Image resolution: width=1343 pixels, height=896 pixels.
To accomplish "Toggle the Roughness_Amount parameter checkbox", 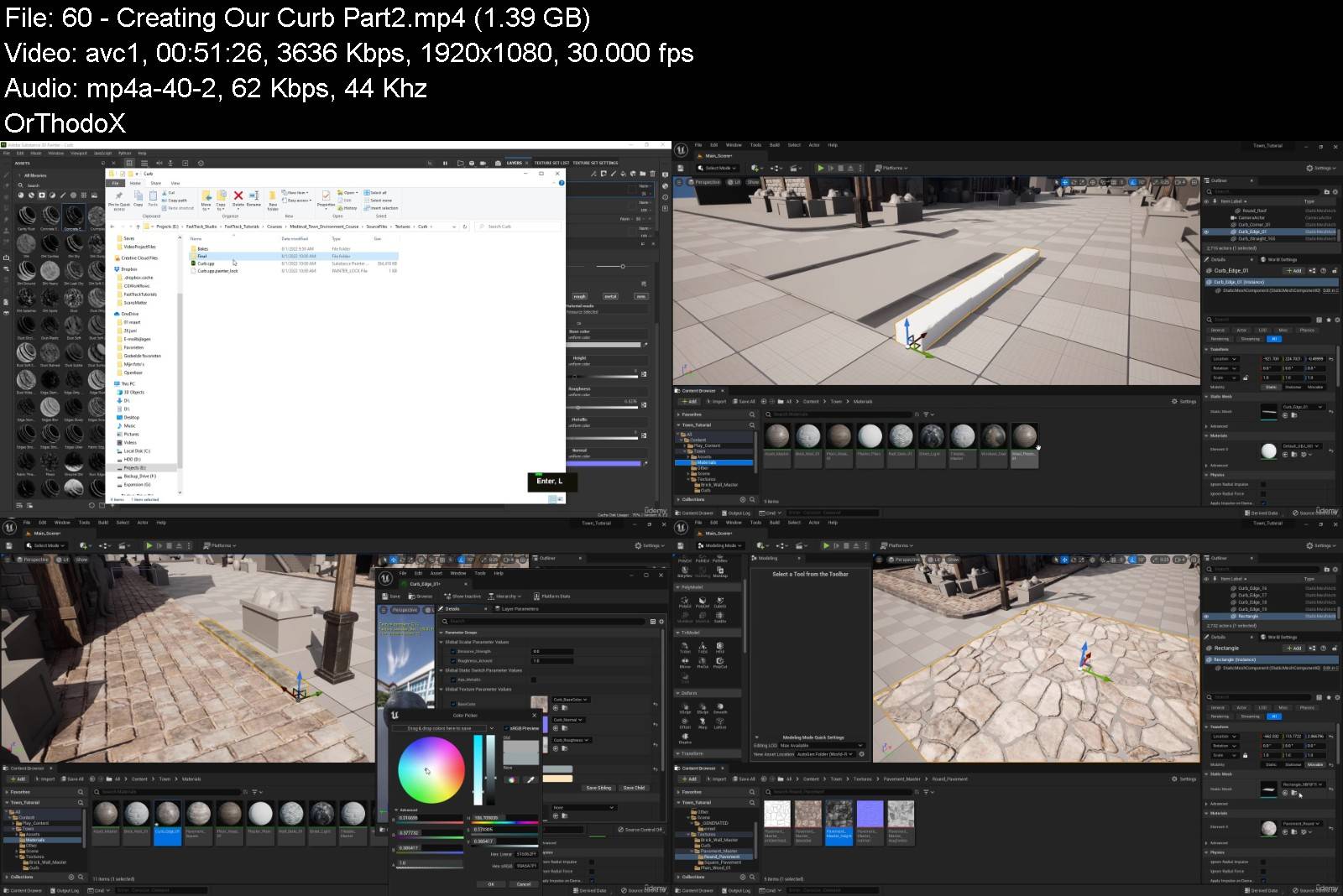I will [453, 661].
